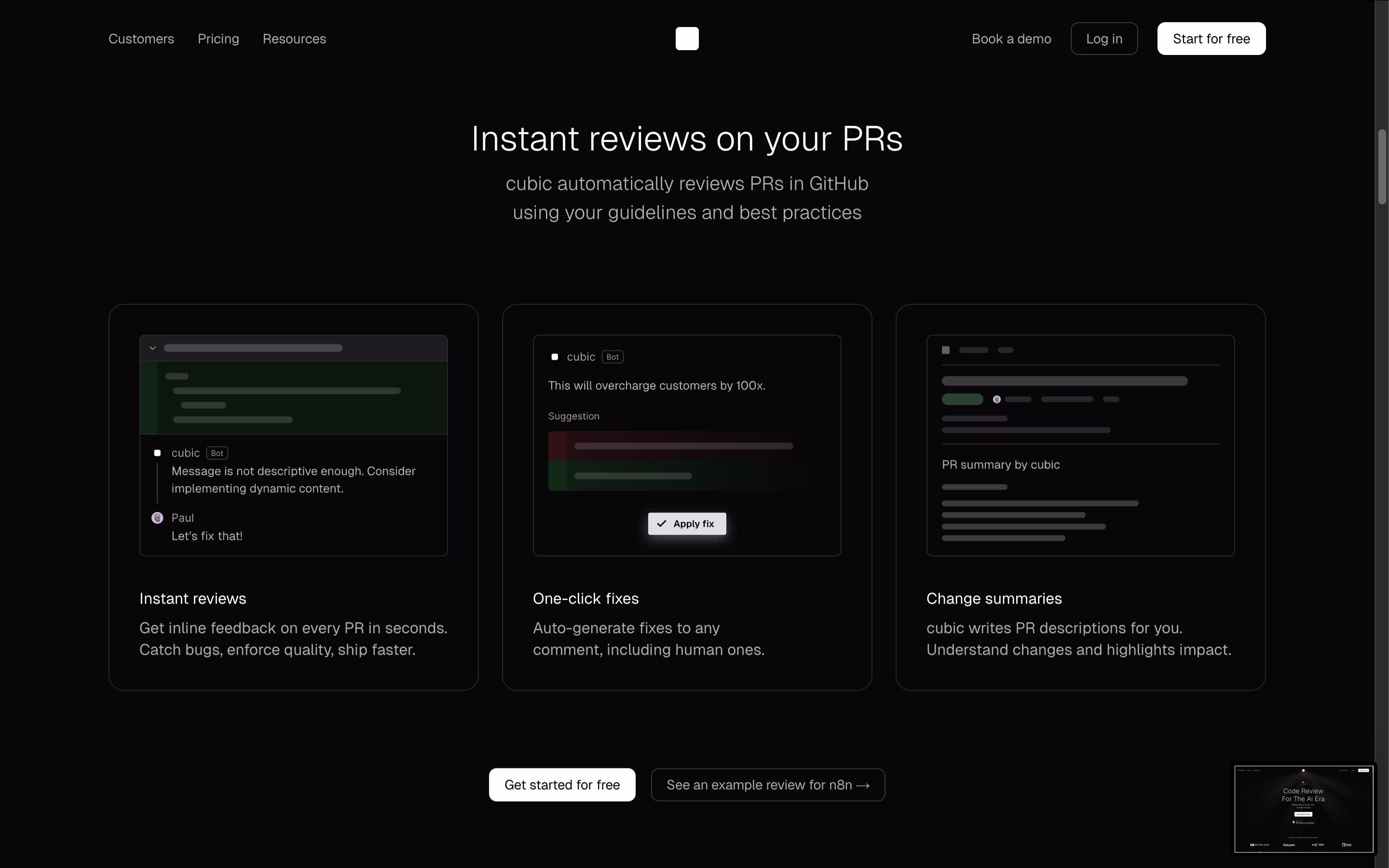The width and height of the screenshot is (1389, 868).
Task: Click the page preview thumbnail in bottom corner
Action: 1304,809
